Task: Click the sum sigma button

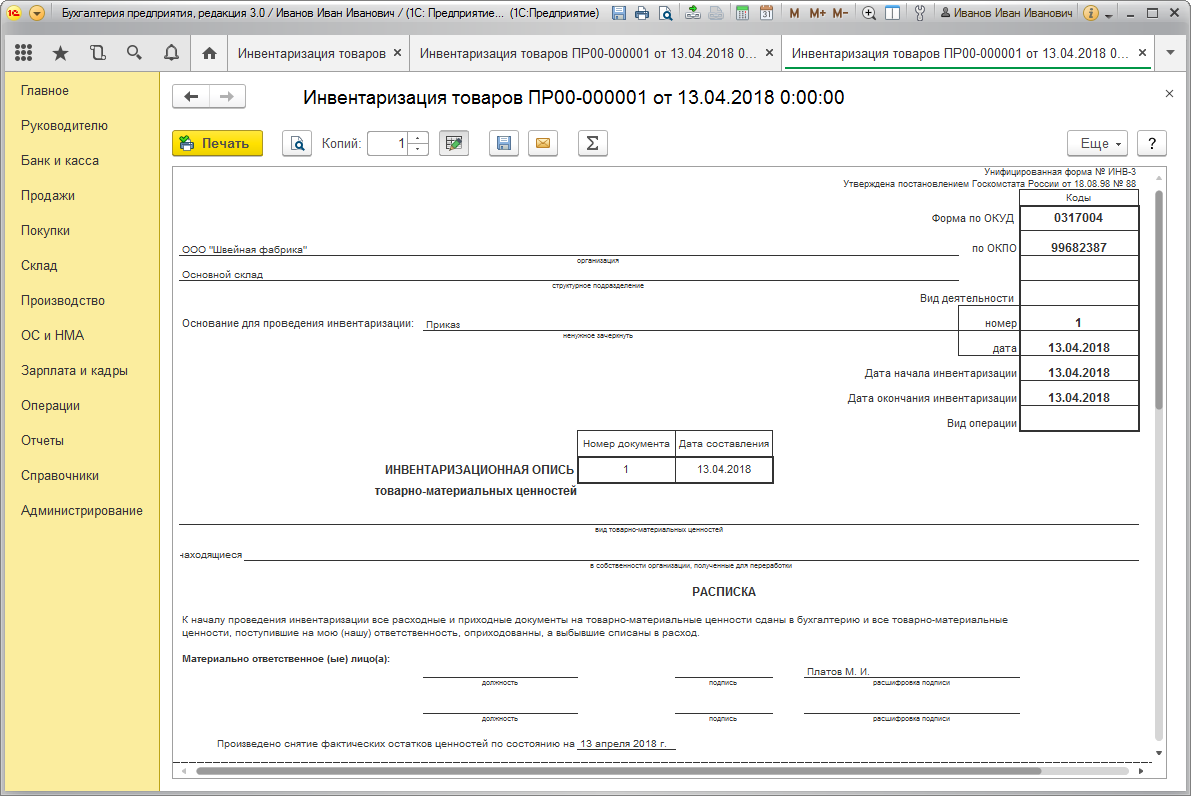Action: (592, 144)
